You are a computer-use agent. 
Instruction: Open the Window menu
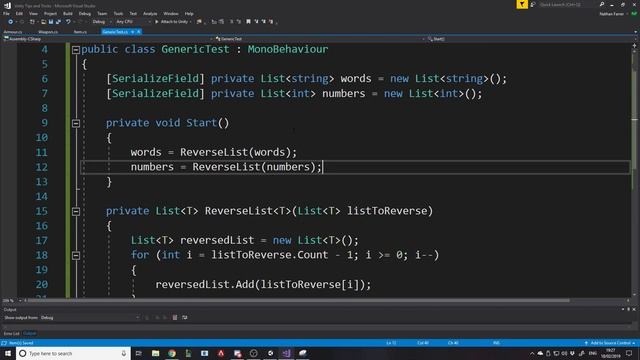click(x=171, y=13)
